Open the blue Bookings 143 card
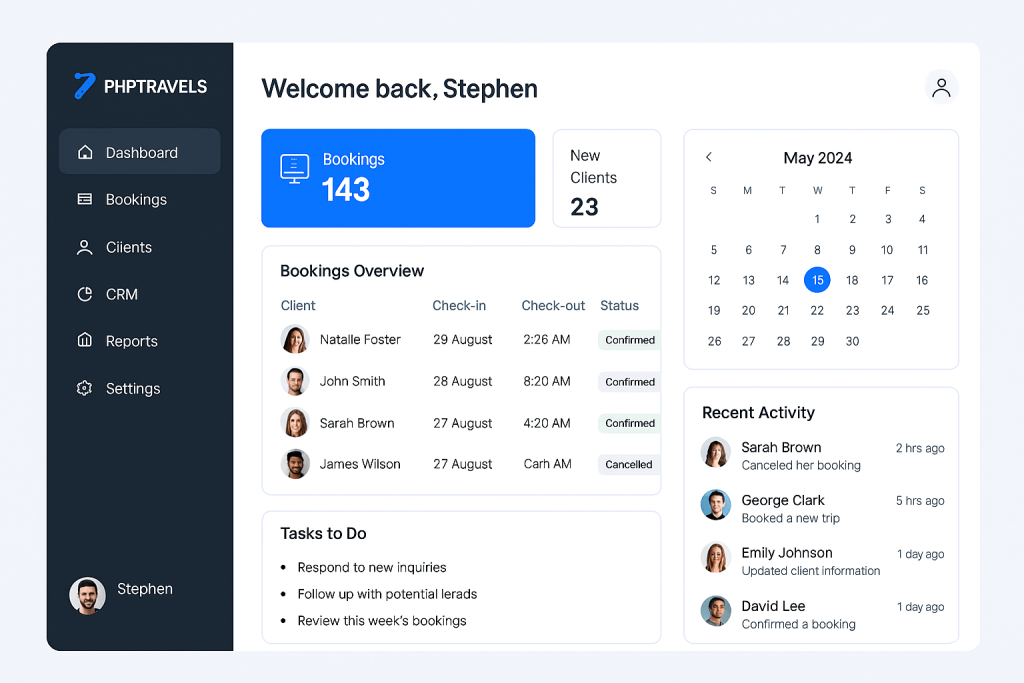The height and width of the screenshot is (683, 1024). (398, 178)
